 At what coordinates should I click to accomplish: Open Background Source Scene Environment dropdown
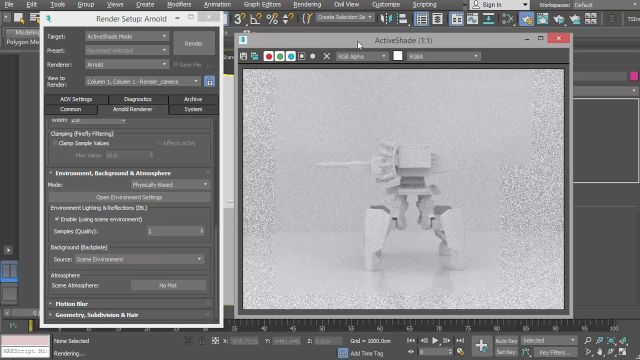coord(139,259)
